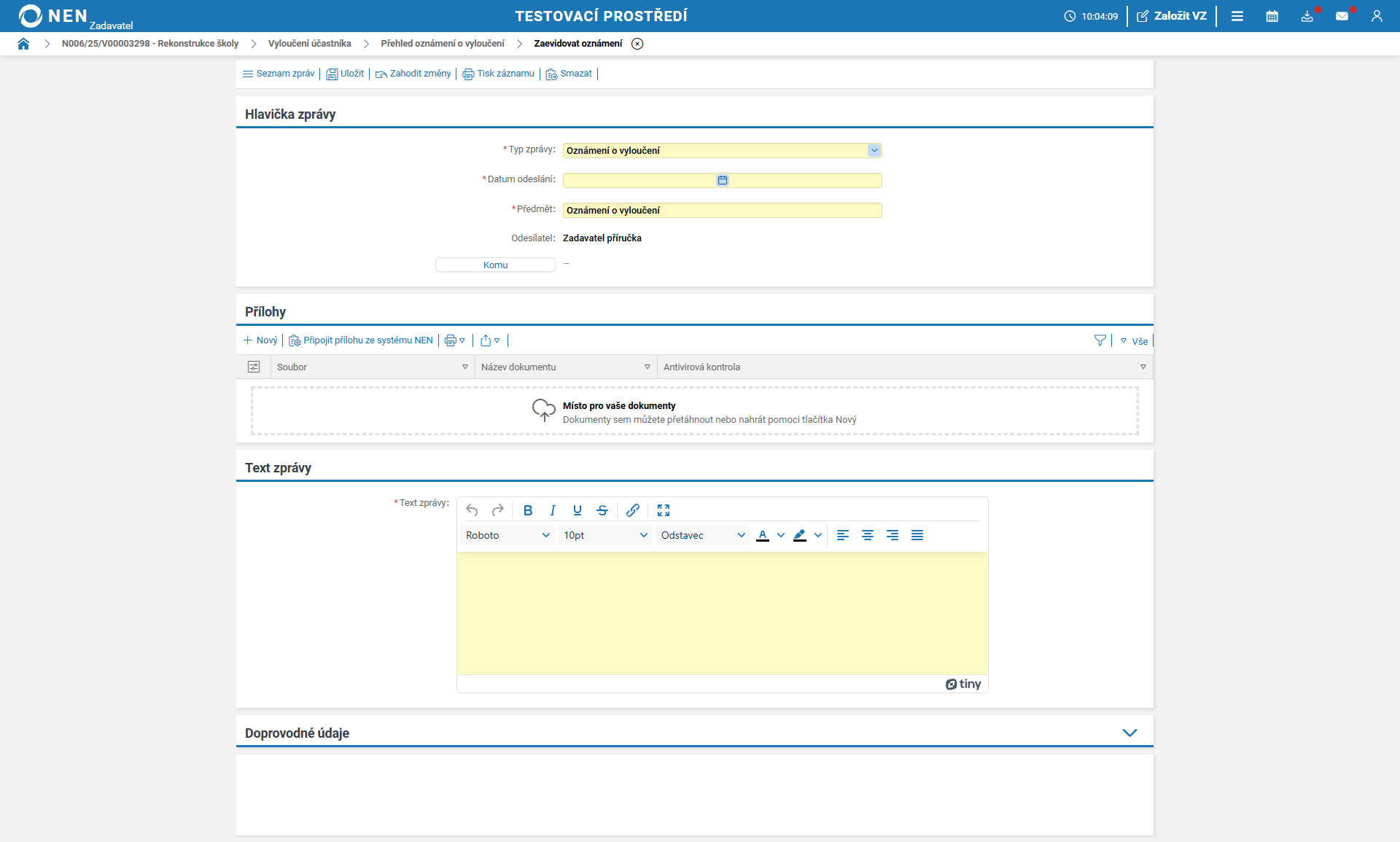The width and height of the screenshot is (1400, 842).
Task: Open the date picker for Datum odeslání
Action: point(723,180)
